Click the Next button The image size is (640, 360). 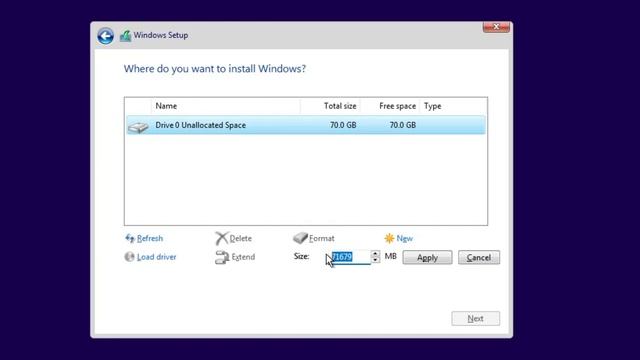(476, 318)
